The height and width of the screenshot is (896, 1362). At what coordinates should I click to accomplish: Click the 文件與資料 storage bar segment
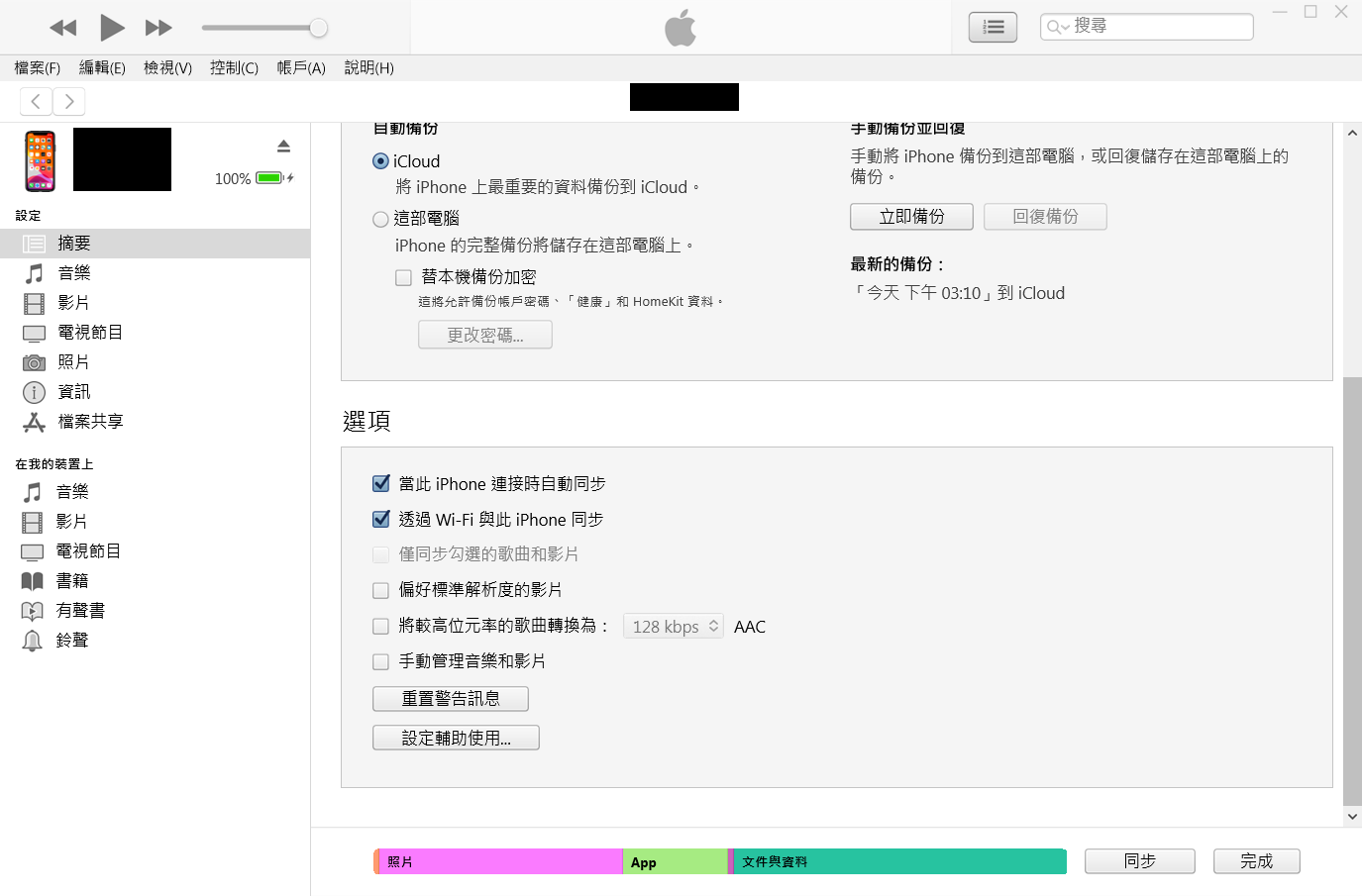[899, 861]
